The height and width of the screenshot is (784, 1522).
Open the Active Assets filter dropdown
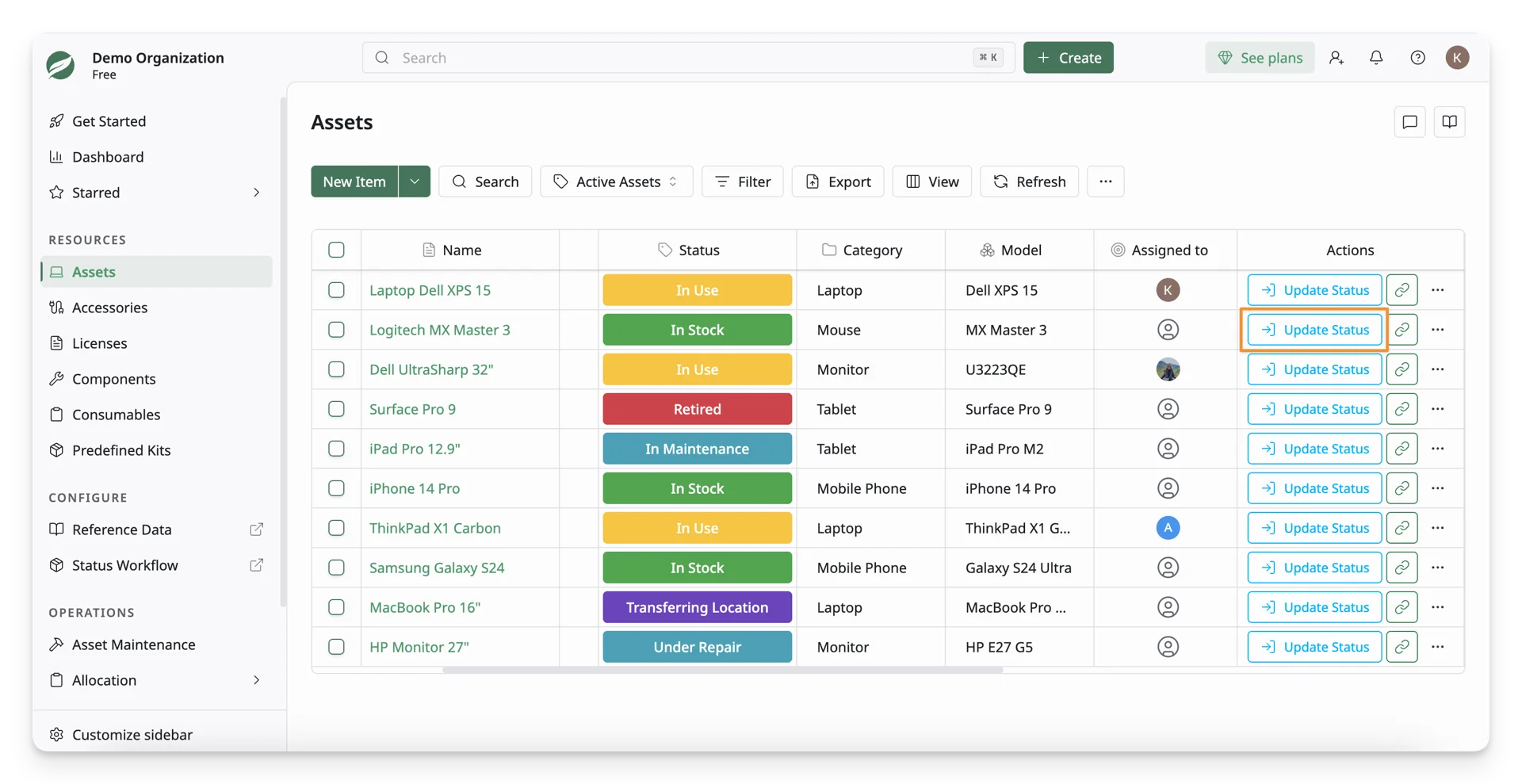(x=616, y=181)
